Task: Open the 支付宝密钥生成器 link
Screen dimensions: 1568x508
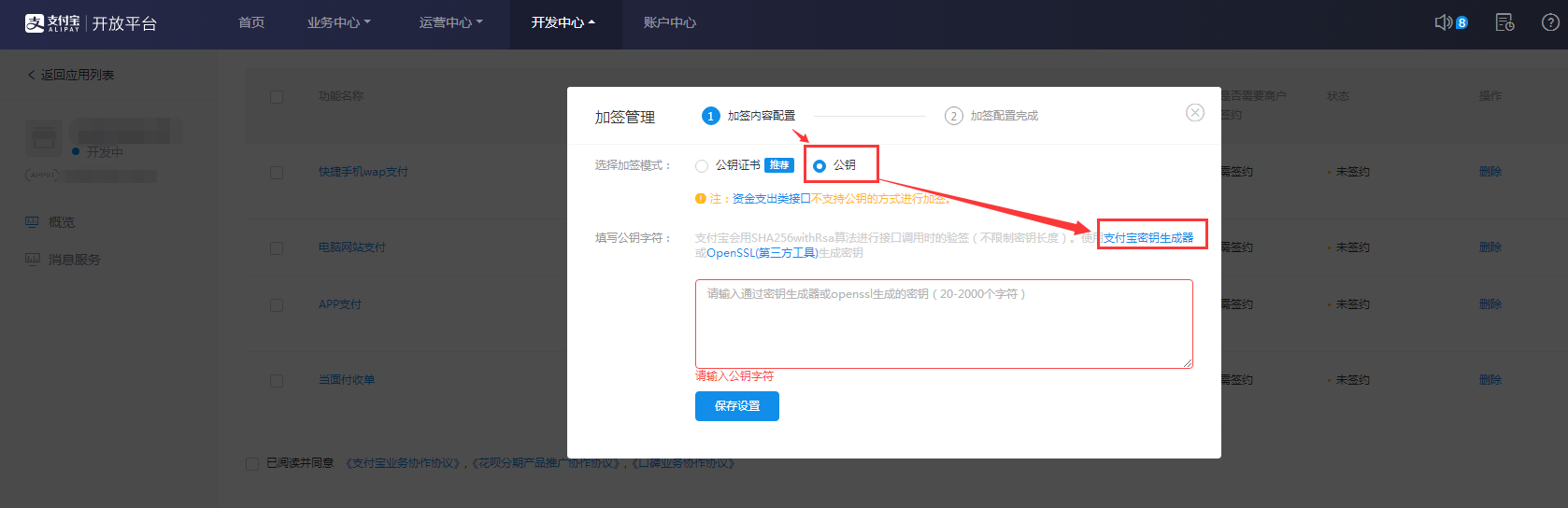Action: coord(1148,238)
